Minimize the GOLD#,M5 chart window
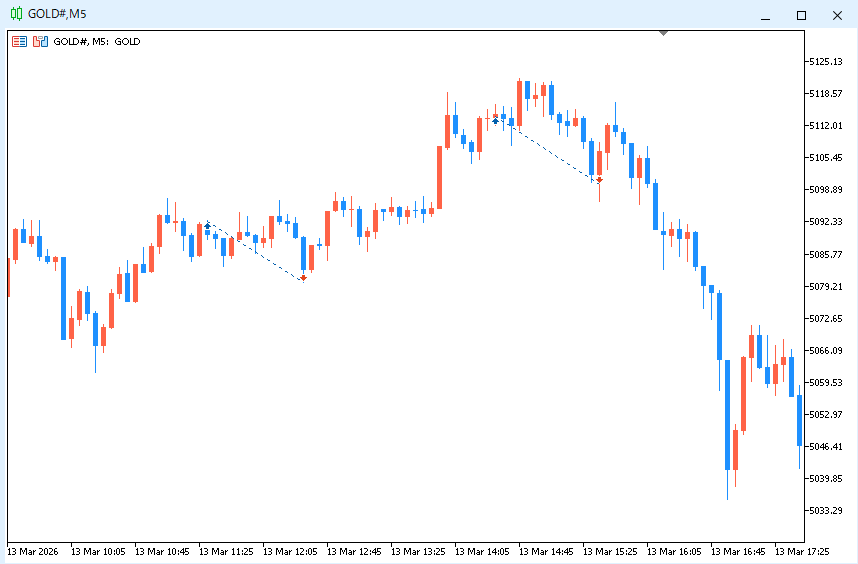Screen dimensions: 858x564 pos(765,14)
